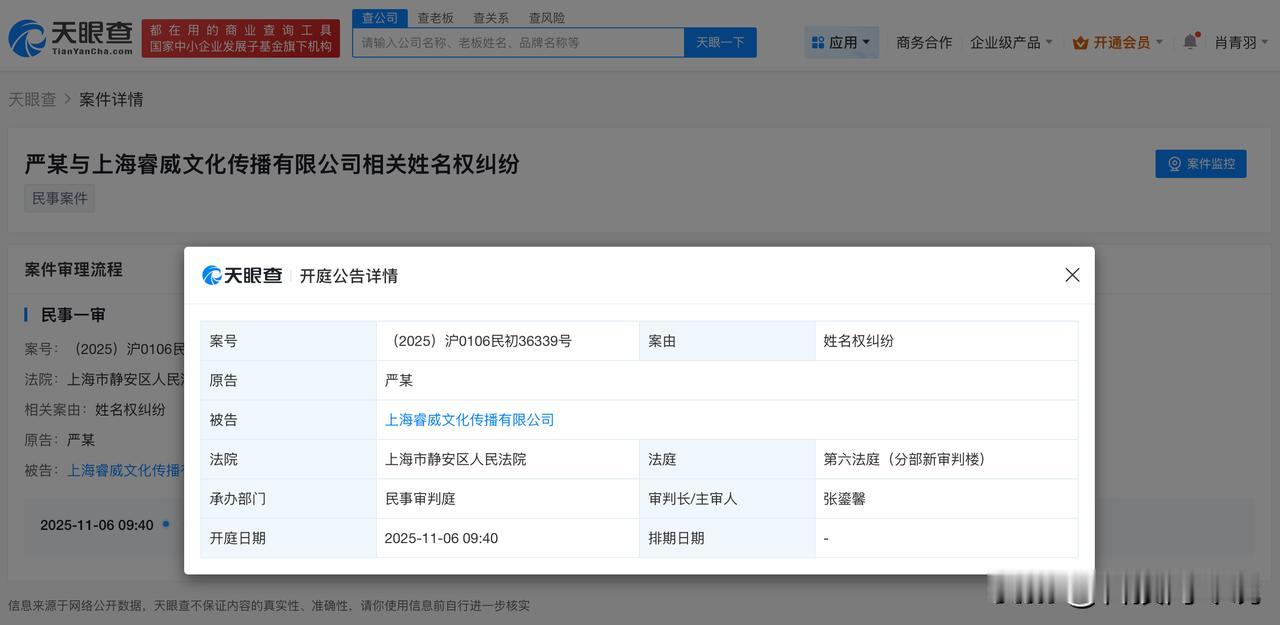Click the 被告 company link behind the dialog
Screen dimensions: 1280x625
point(125,470)
